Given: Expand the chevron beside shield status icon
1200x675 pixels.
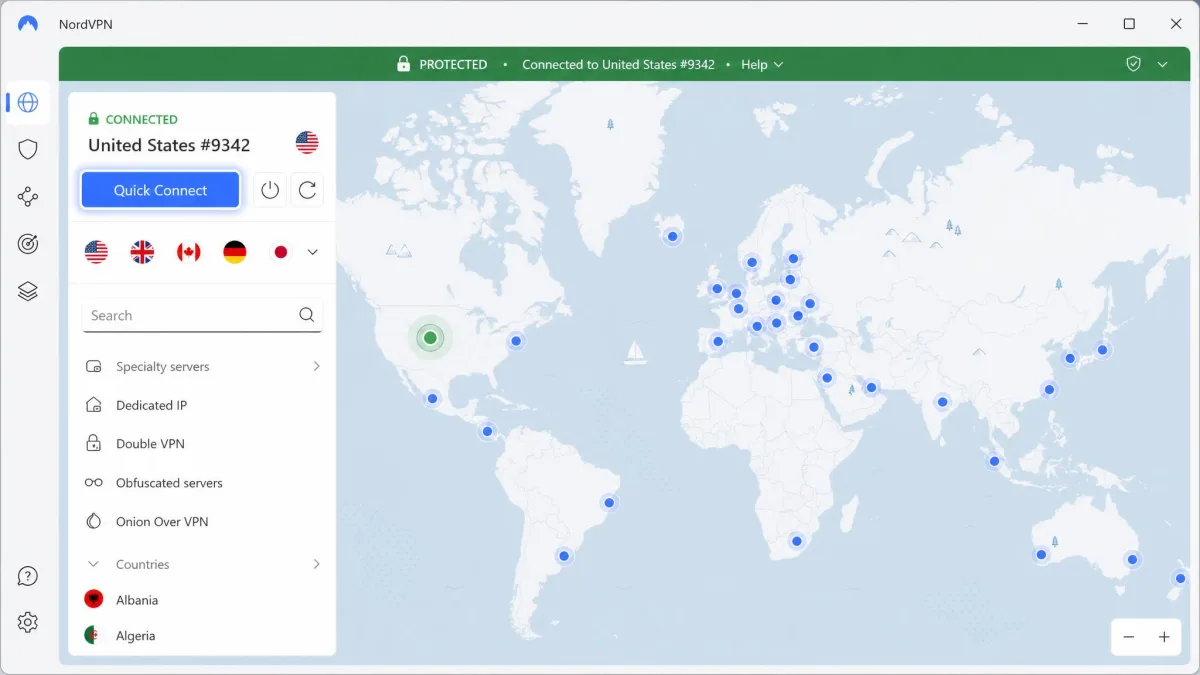Looking at the screenshot, I should coord(1162,64).
